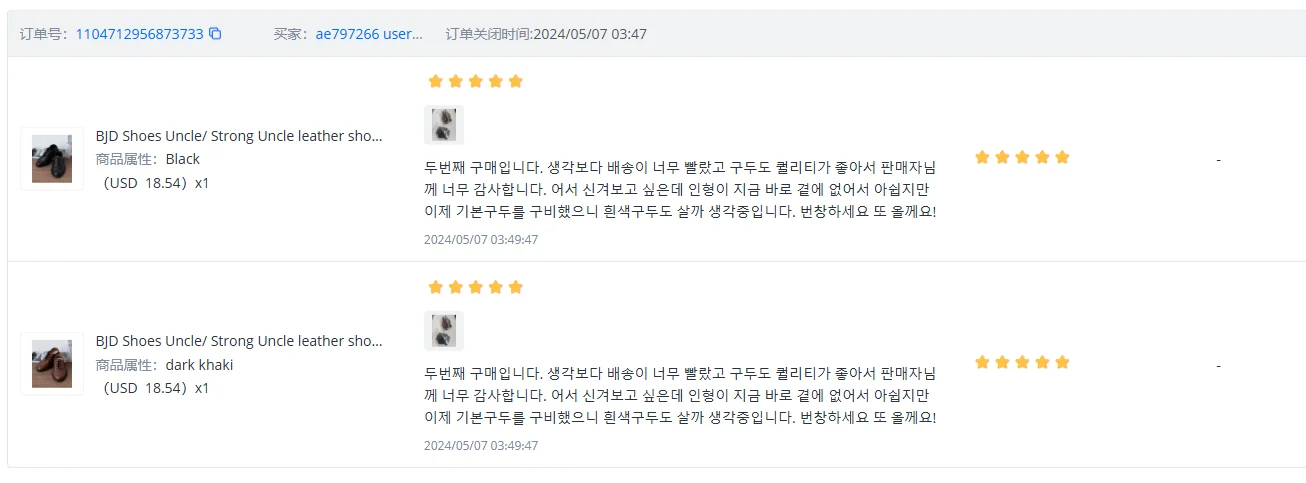Click the fifth star above the first review
The width and height of the screenshot is (1306, 483).
[516, 81]
